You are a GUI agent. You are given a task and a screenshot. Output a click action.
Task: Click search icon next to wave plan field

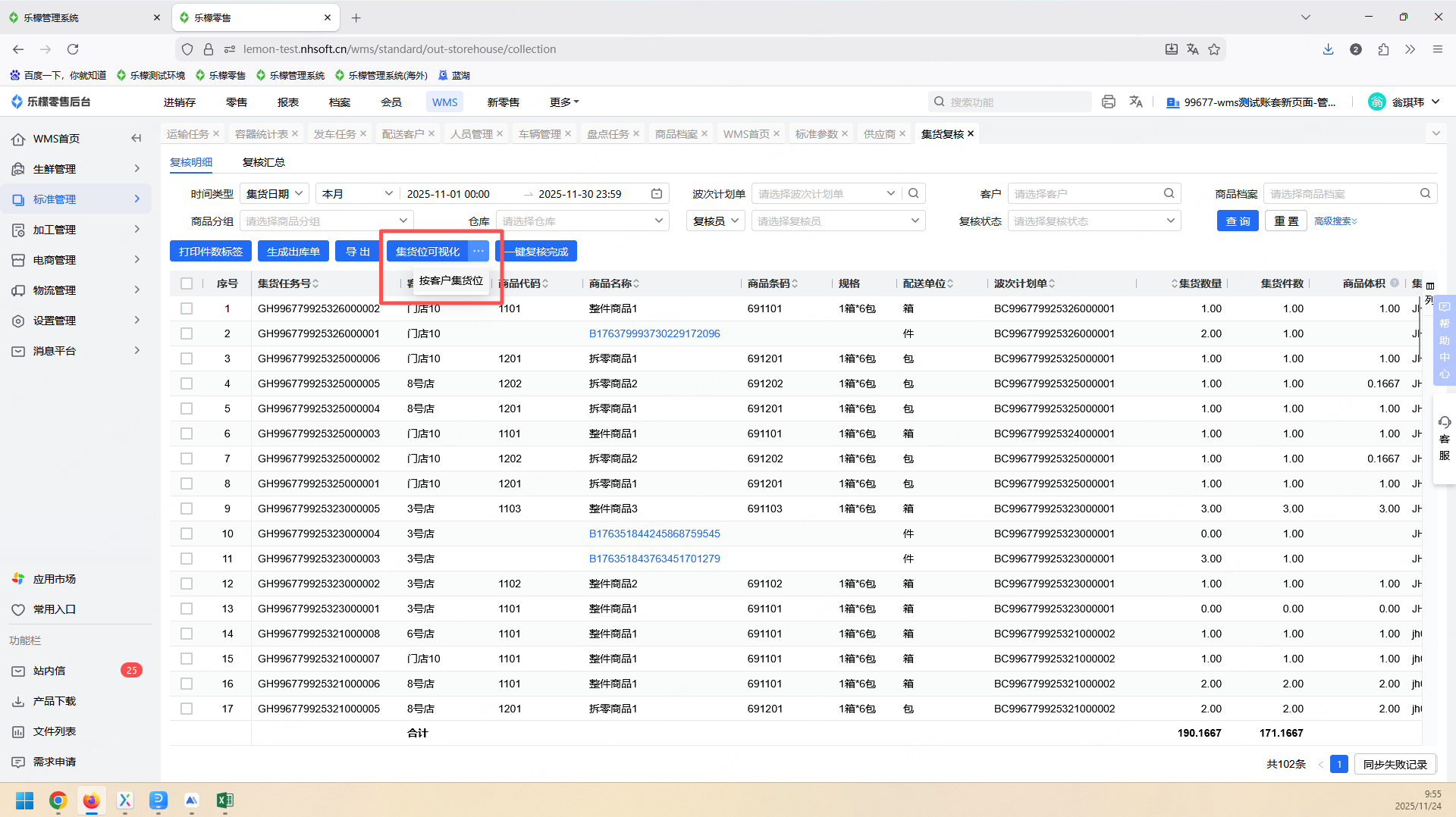coord(914,194)
